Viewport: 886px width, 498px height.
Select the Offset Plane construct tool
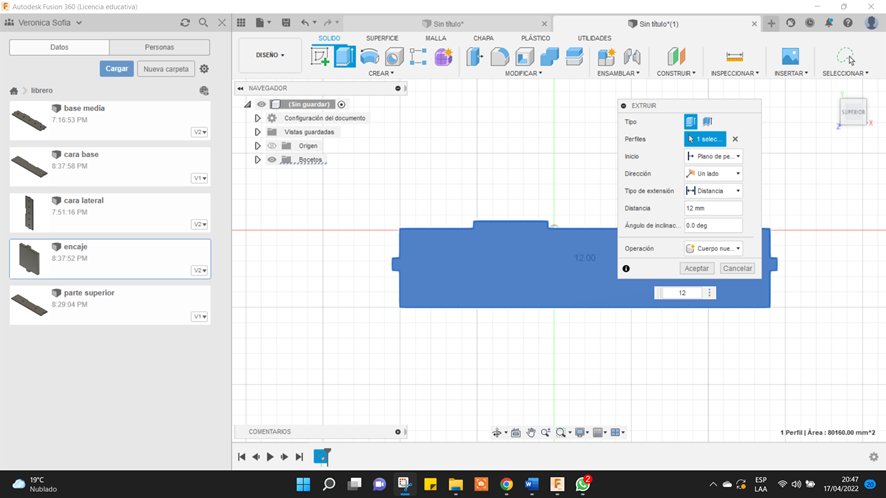[x=676, y=57]
